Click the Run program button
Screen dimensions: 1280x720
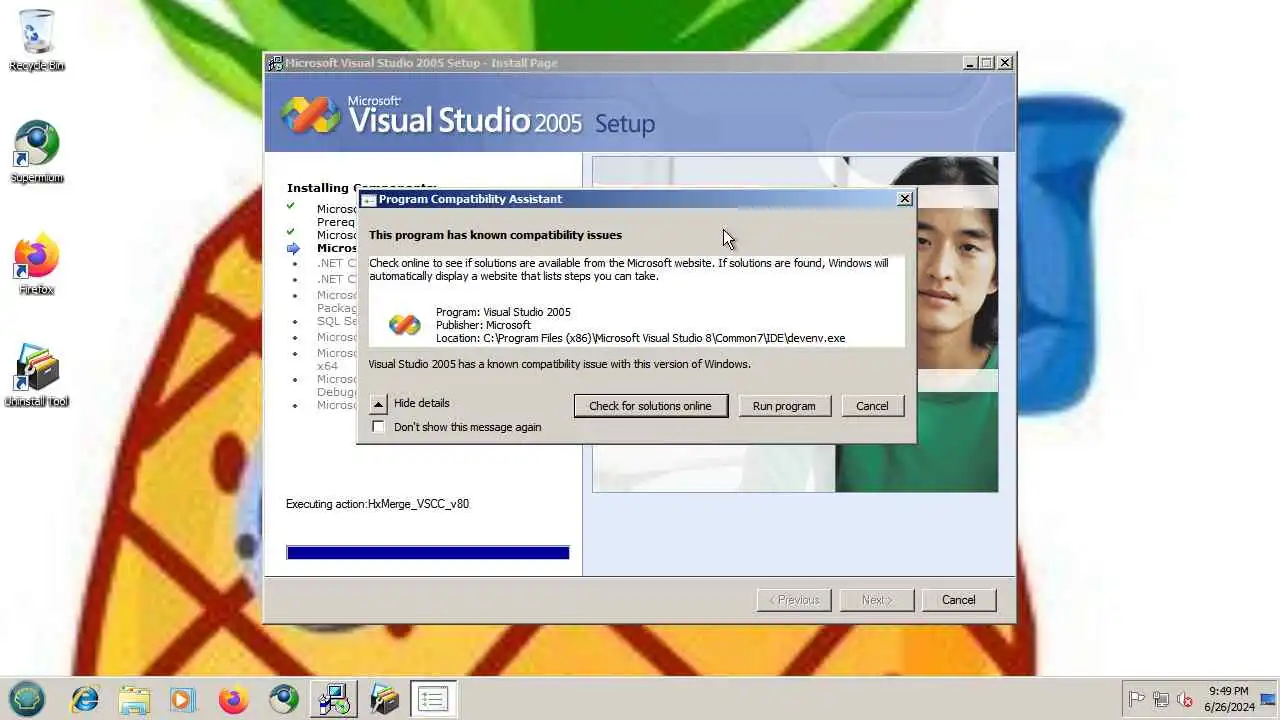tap(784, 406)
